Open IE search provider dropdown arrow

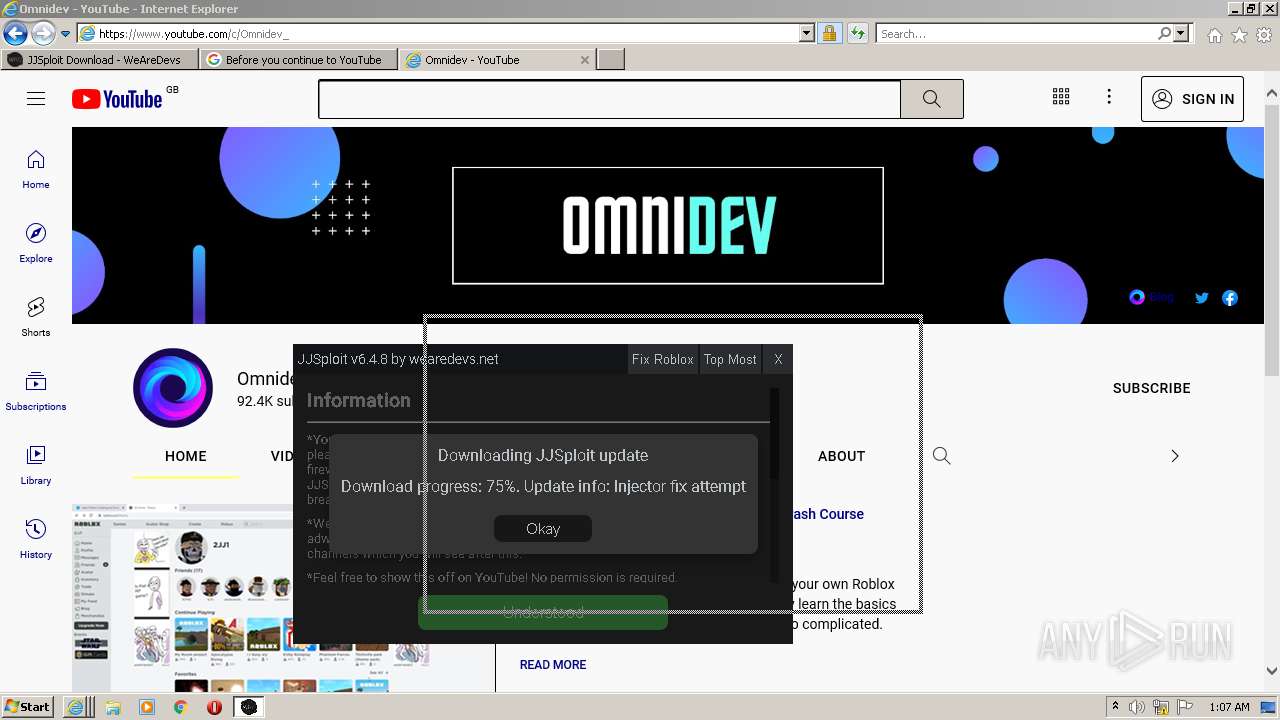point(1181,33)
